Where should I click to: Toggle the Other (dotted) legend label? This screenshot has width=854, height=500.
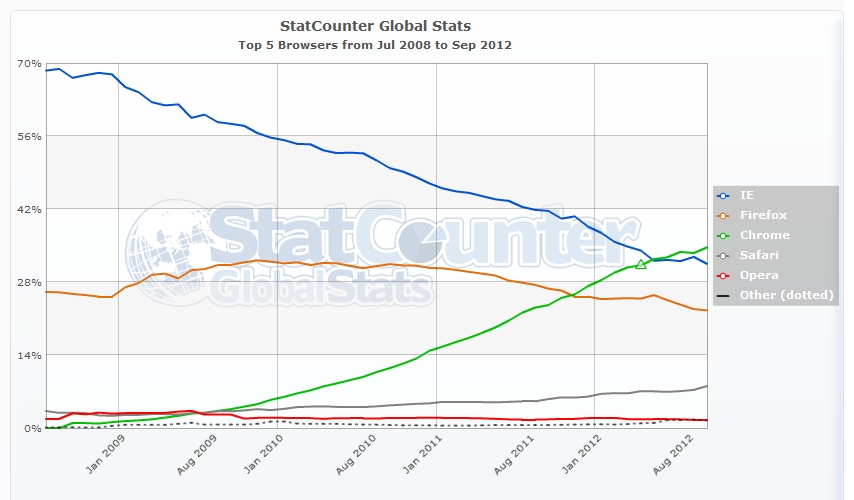tap(786, 295)
